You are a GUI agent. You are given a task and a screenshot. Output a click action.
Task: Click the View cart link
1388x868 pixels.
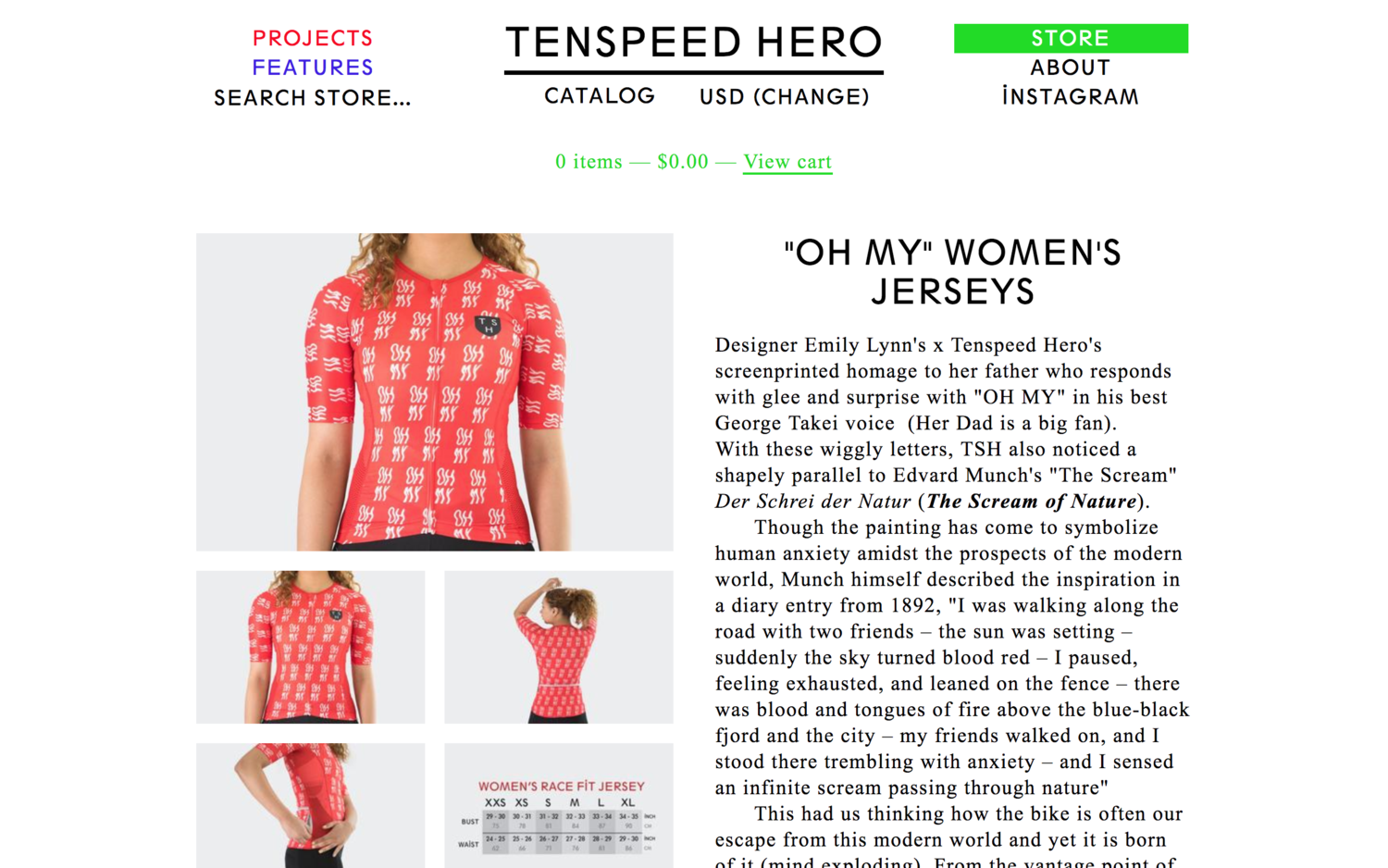787,162
